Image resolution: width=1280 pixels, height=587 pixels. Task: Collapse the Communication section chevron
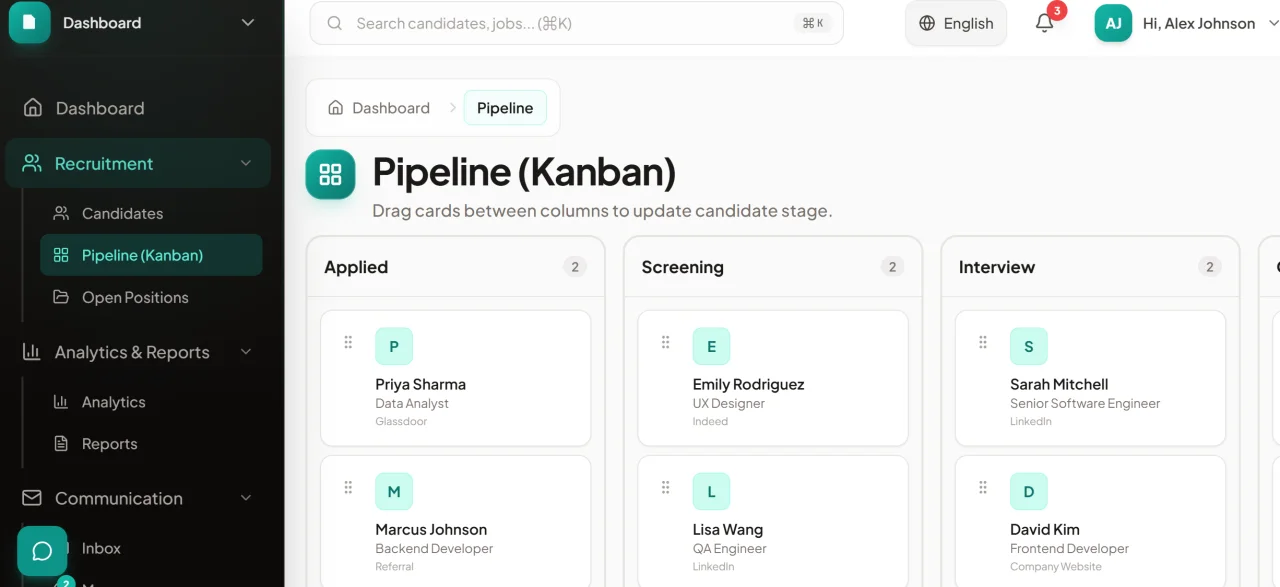pyautogui.click(x=246, y=498)
